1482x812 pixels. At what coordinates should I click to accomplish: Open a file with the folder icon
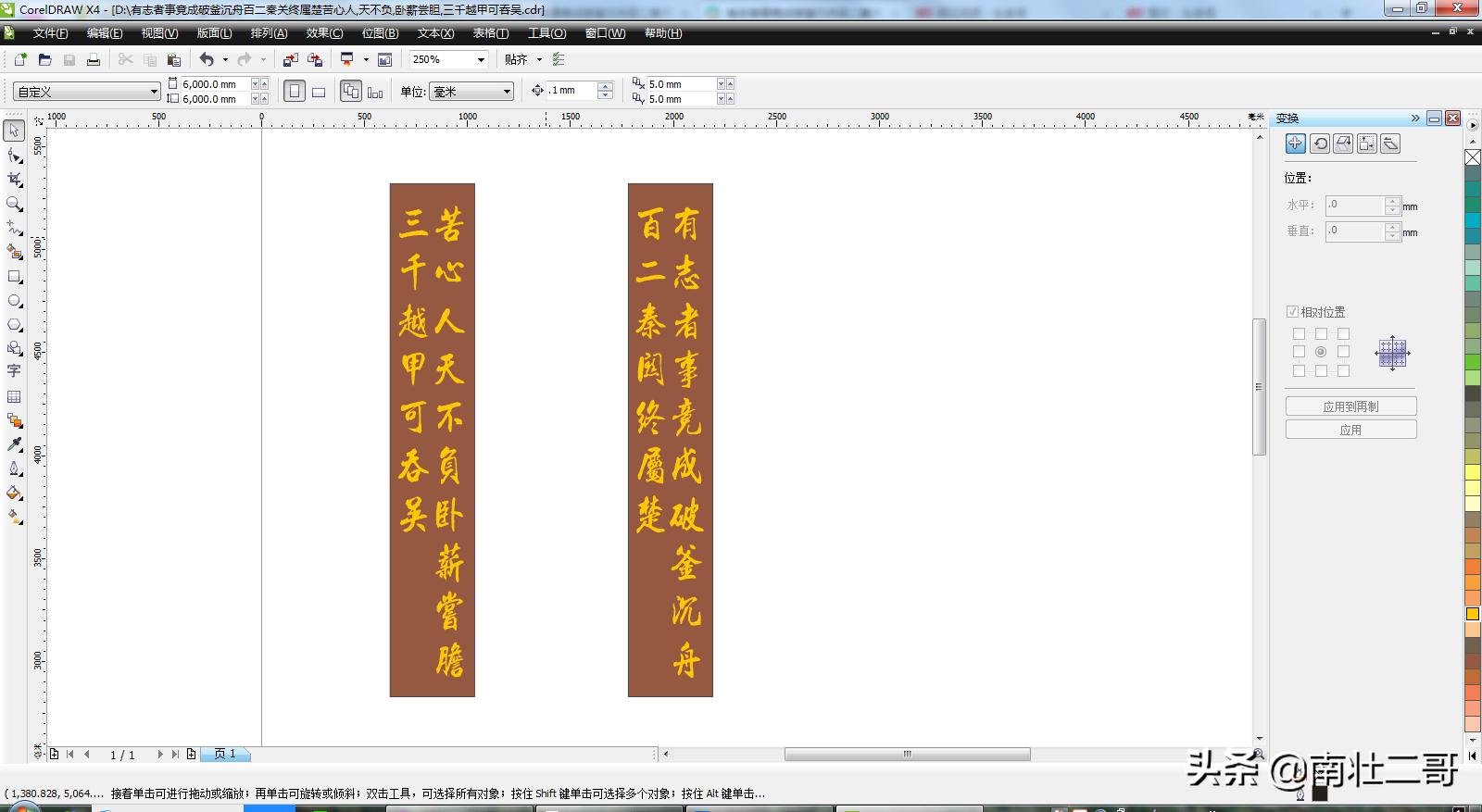coord(44,59)
